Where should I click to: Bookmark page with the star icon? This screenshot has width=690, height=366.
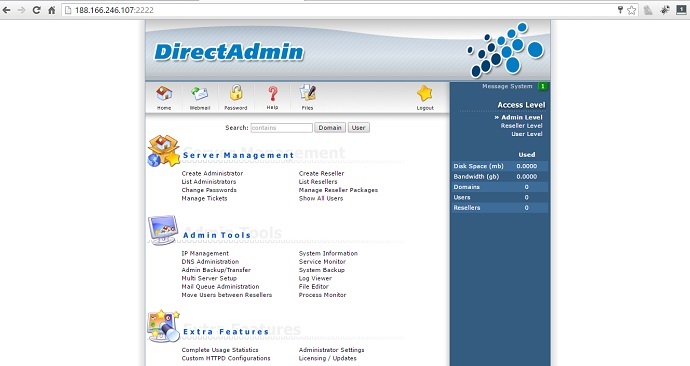coord(631,10)
